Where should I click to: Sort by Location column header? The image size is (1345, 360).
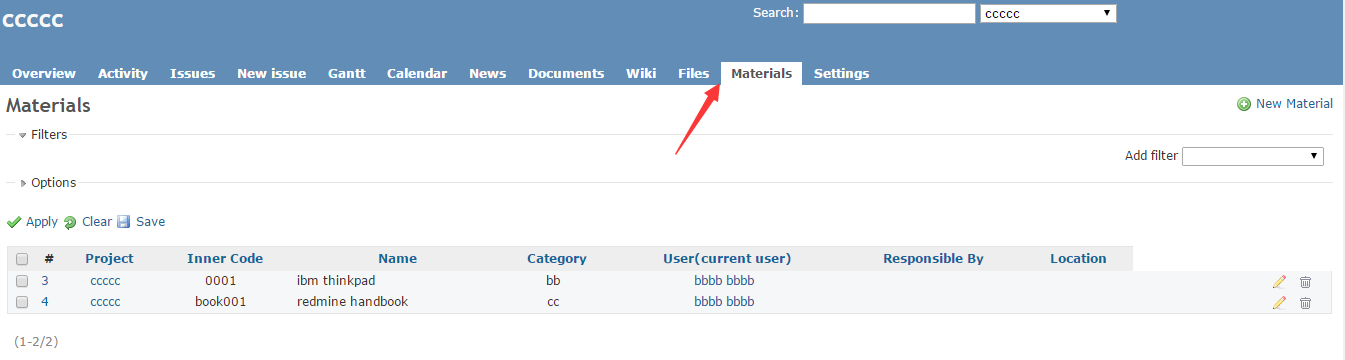coord(1078,259)
